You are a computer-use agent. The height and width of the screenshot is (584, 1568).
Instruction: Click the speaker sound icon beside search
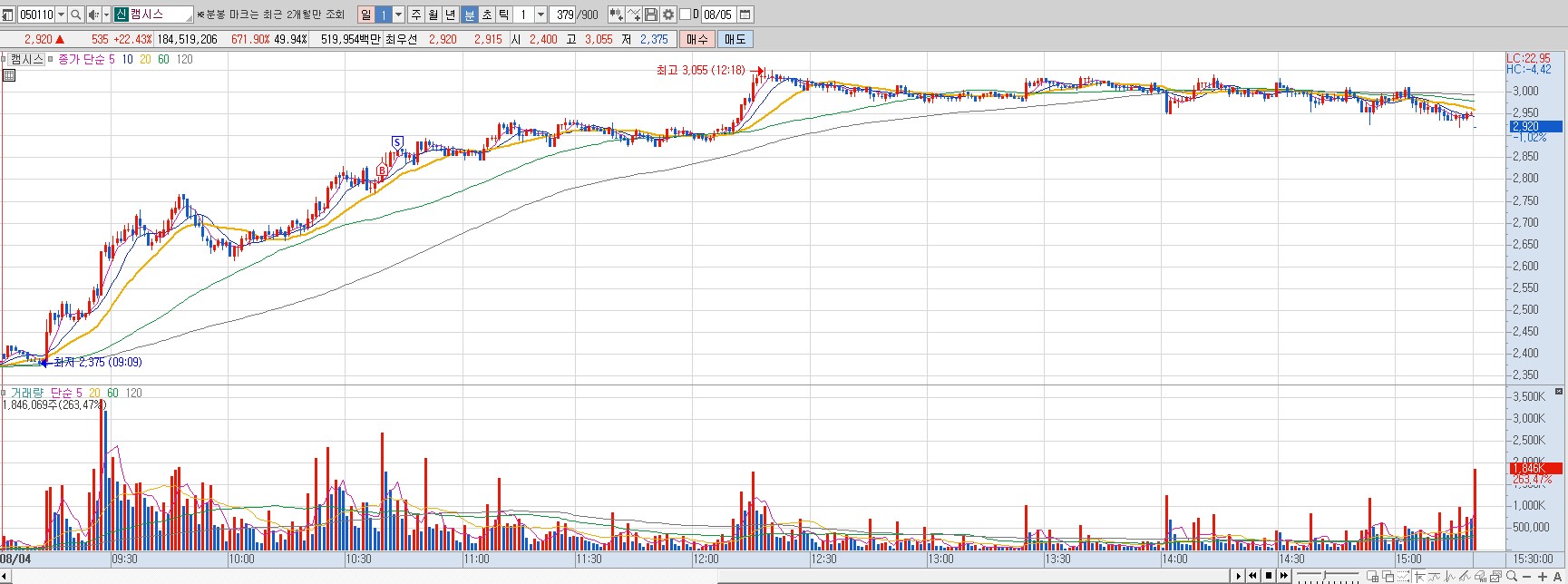click(x=93, y=15)
